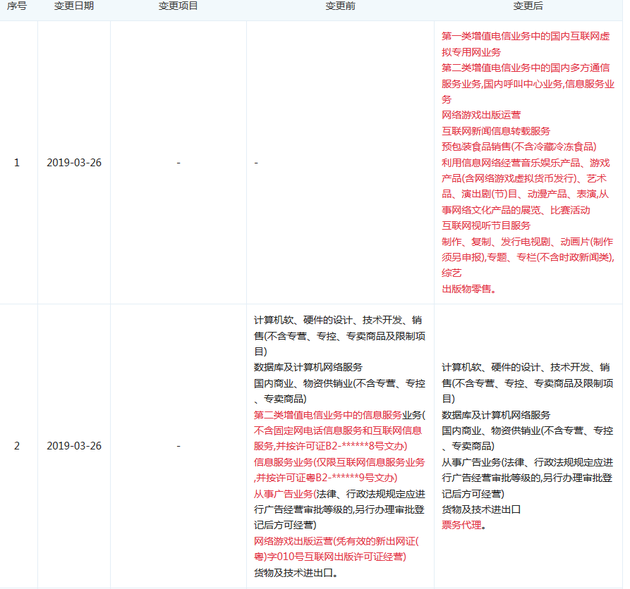The width and height of the screenshot is (630, 589).
Task: Select the "变更后" column header
Action: [x=527, y=6]
